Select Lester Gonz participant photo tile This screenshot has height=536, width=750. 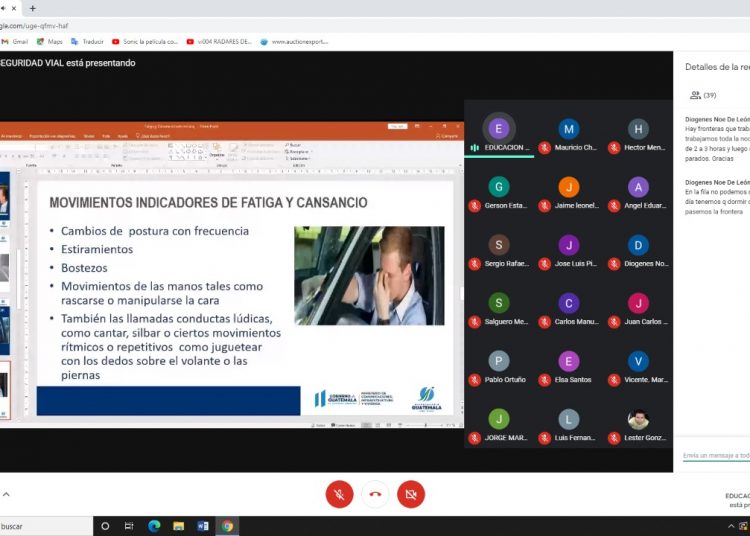point(638,420)
